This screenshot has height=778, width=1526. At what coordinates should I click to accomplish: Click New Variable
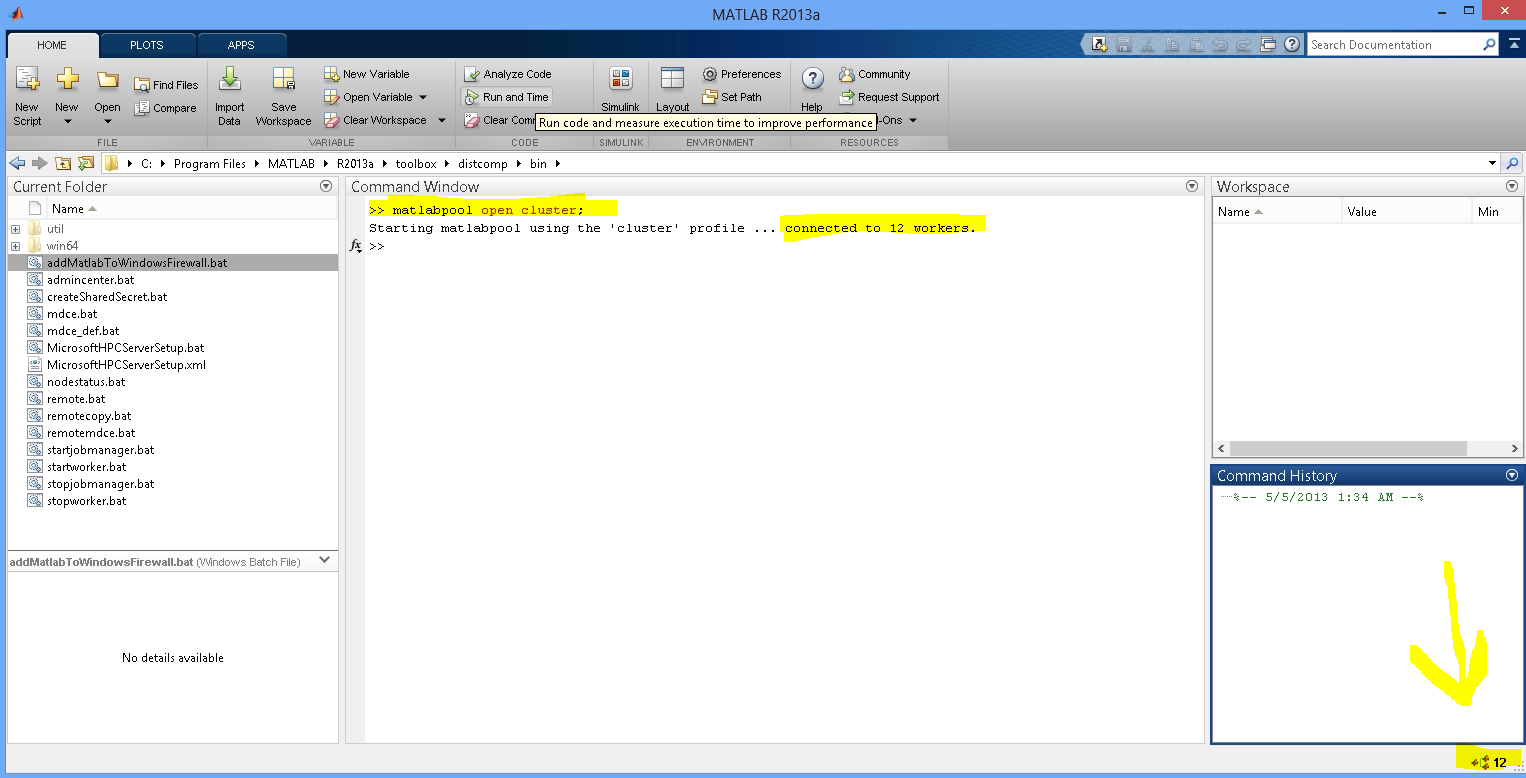[x=367, y=74]
